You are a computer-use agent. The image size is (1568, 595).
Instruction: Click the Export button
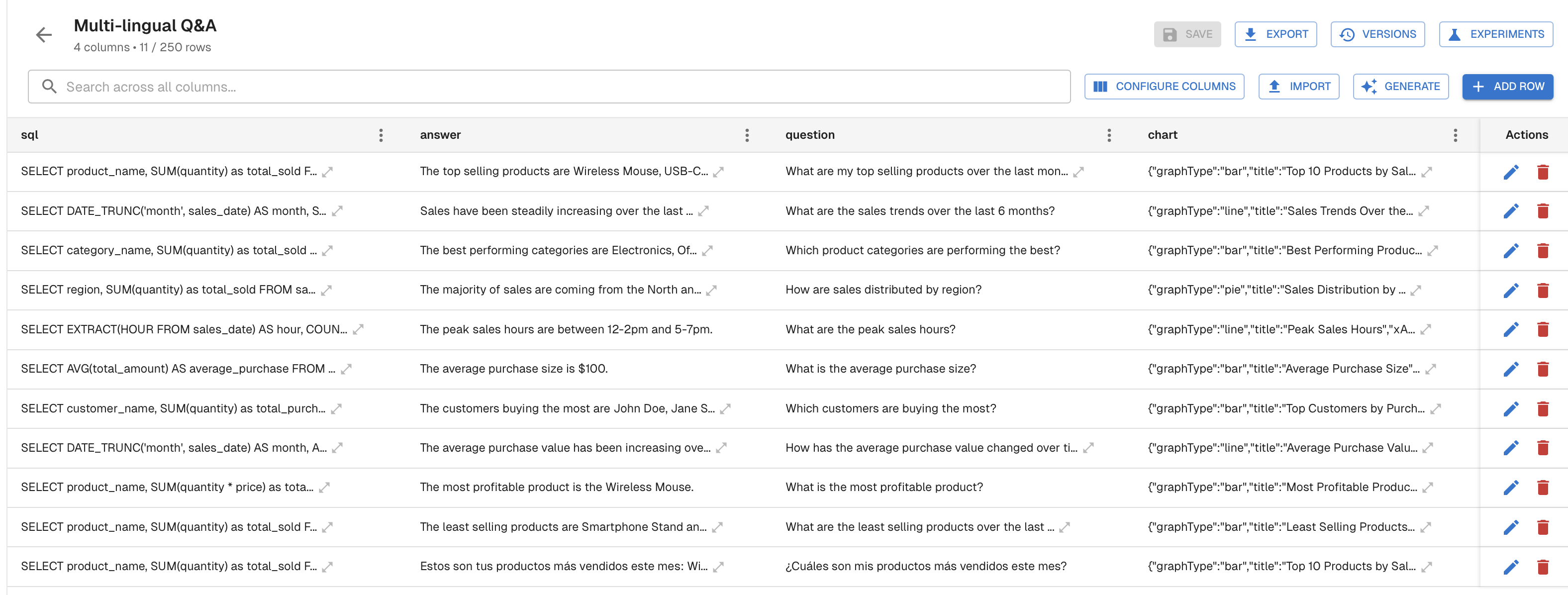click(1275, 35)
